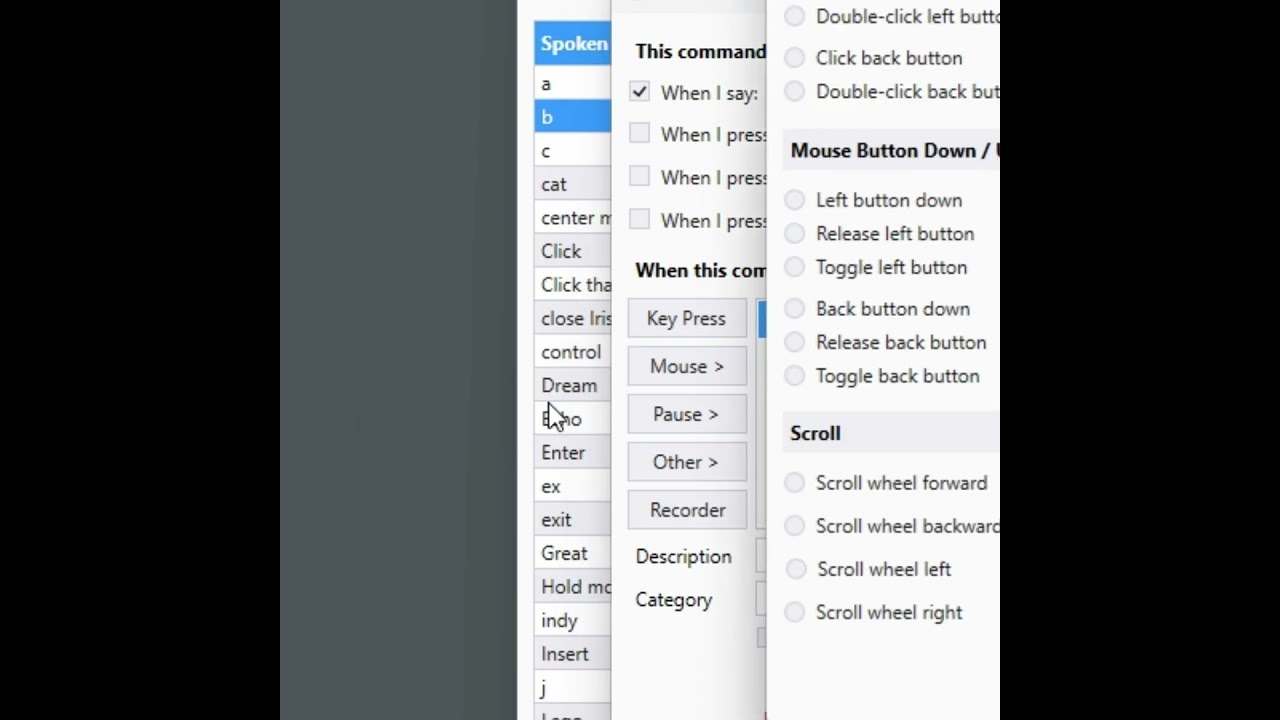Select the 'Click tha' command row
1280x720 pixels.
[x=573, y=285]
